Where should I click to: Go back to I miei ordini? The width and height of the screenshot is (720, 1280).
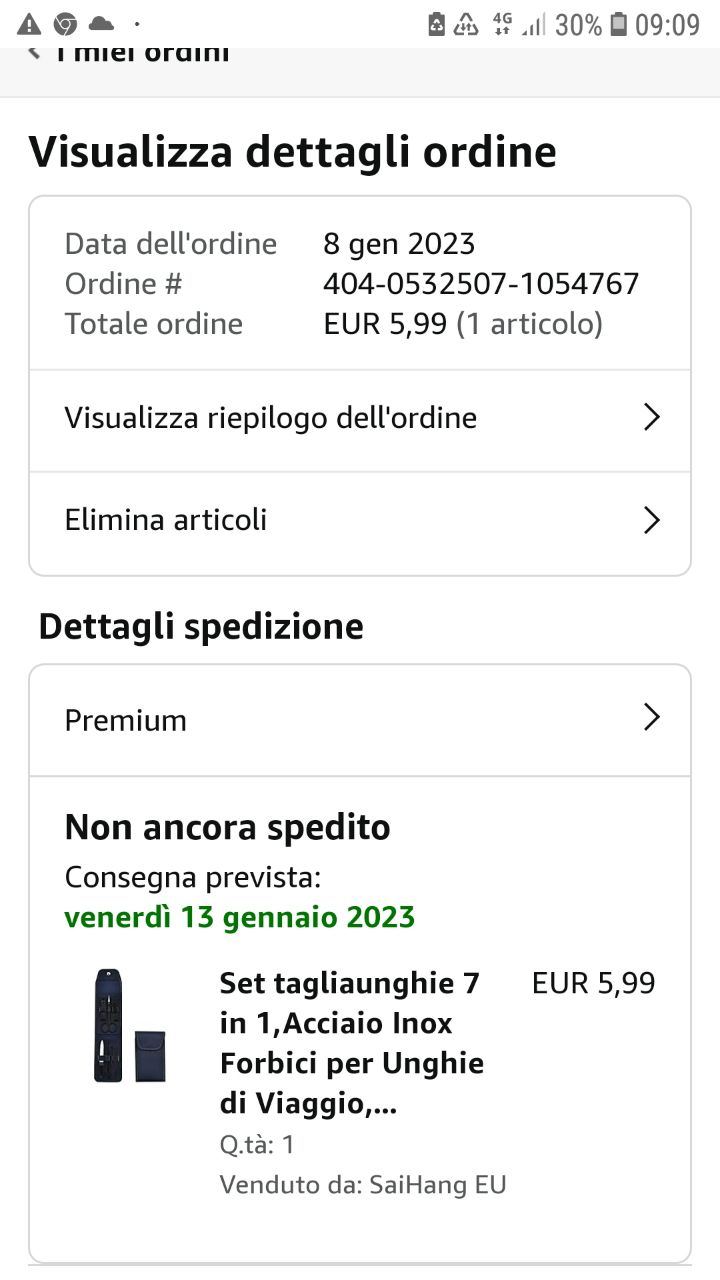[142, 53]
